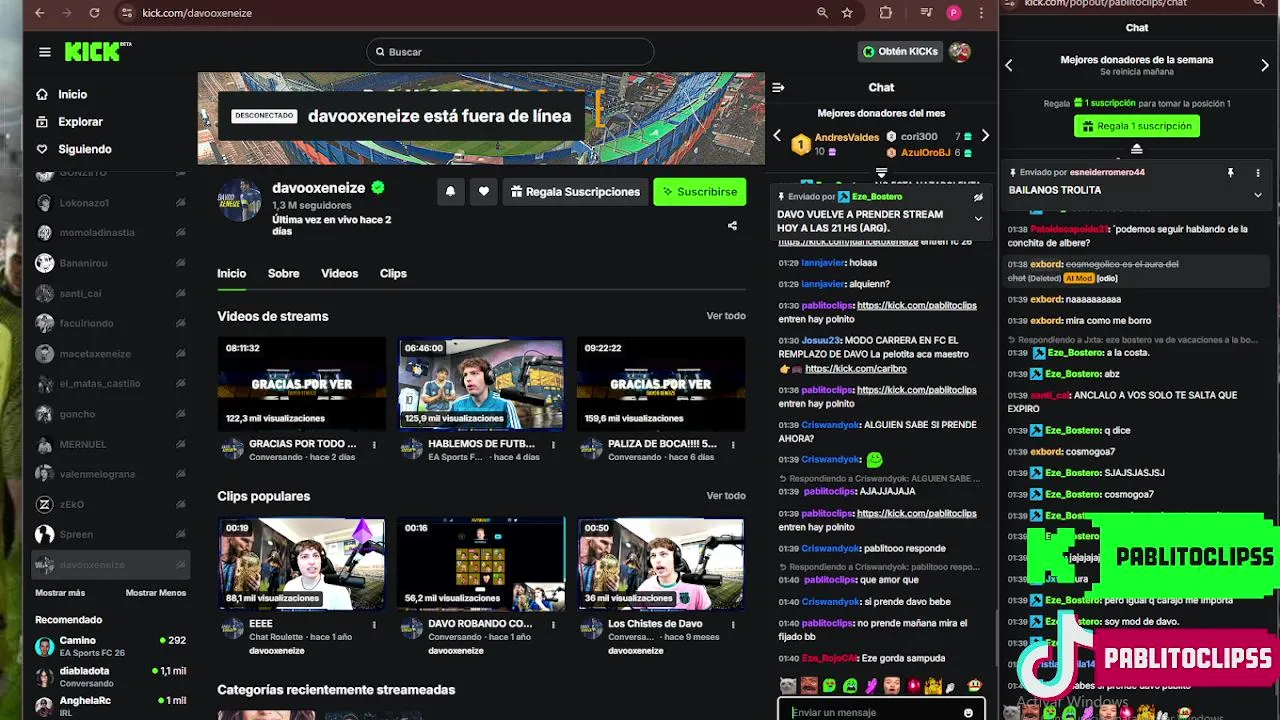Switch to the Videos tab
The height and width of the screenshot is (720, 1280).
click(339, 273)
